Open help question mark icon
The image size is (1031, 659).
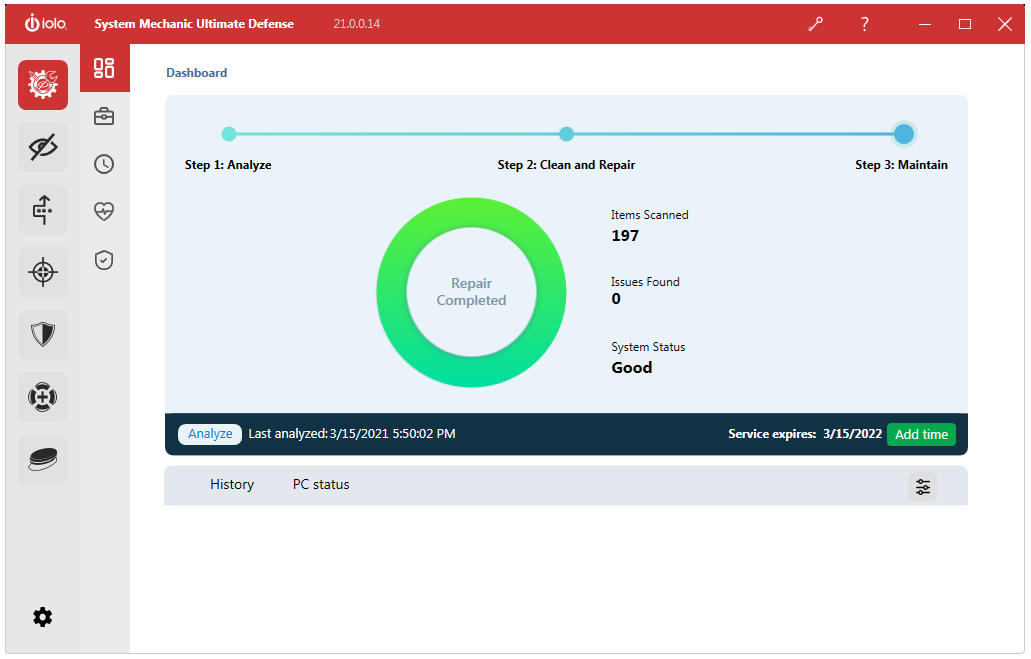click(x=865, y=24)
